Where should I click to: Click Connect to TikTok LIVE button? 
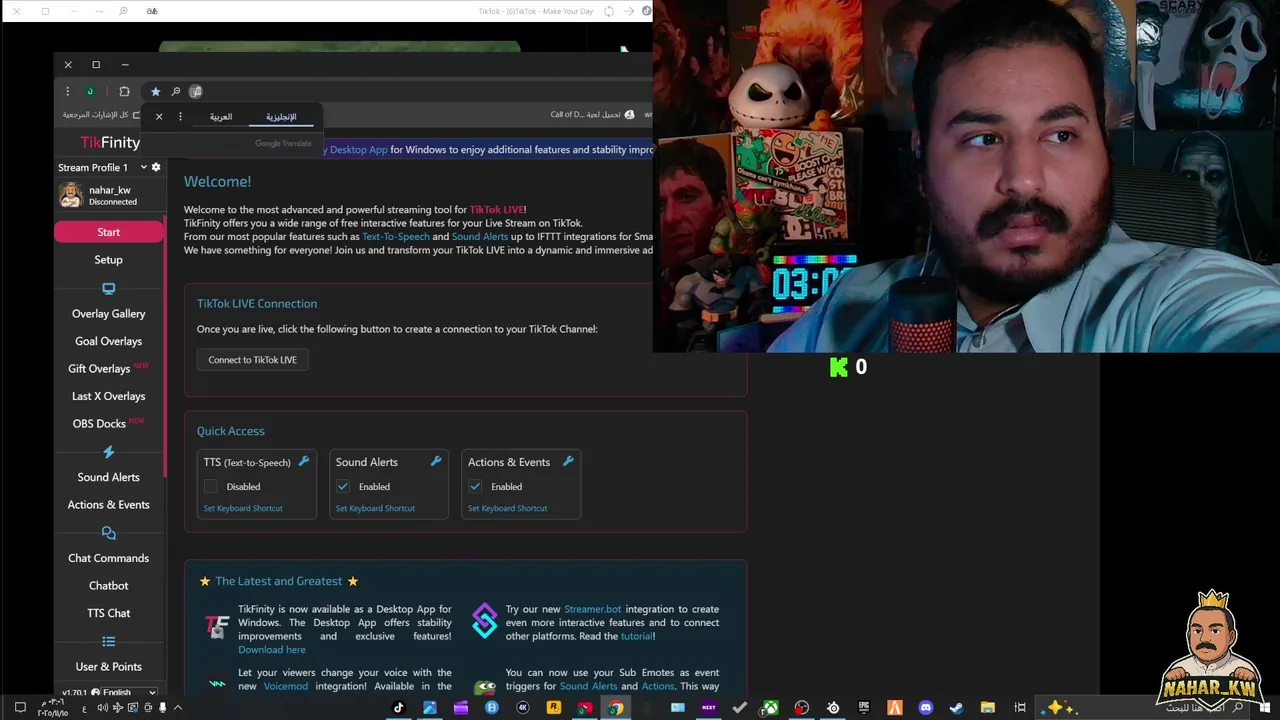pos(253,360)
